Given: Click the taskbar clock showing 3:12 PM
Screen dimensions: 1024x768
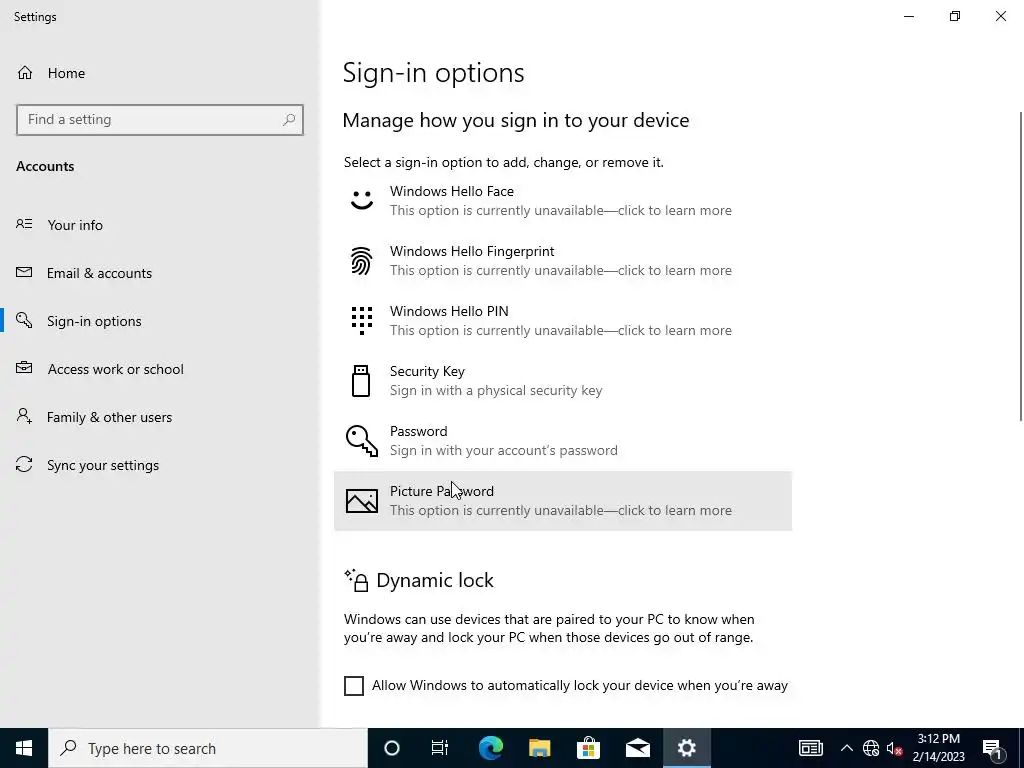Looking at the screenshot, I should 938,748.
